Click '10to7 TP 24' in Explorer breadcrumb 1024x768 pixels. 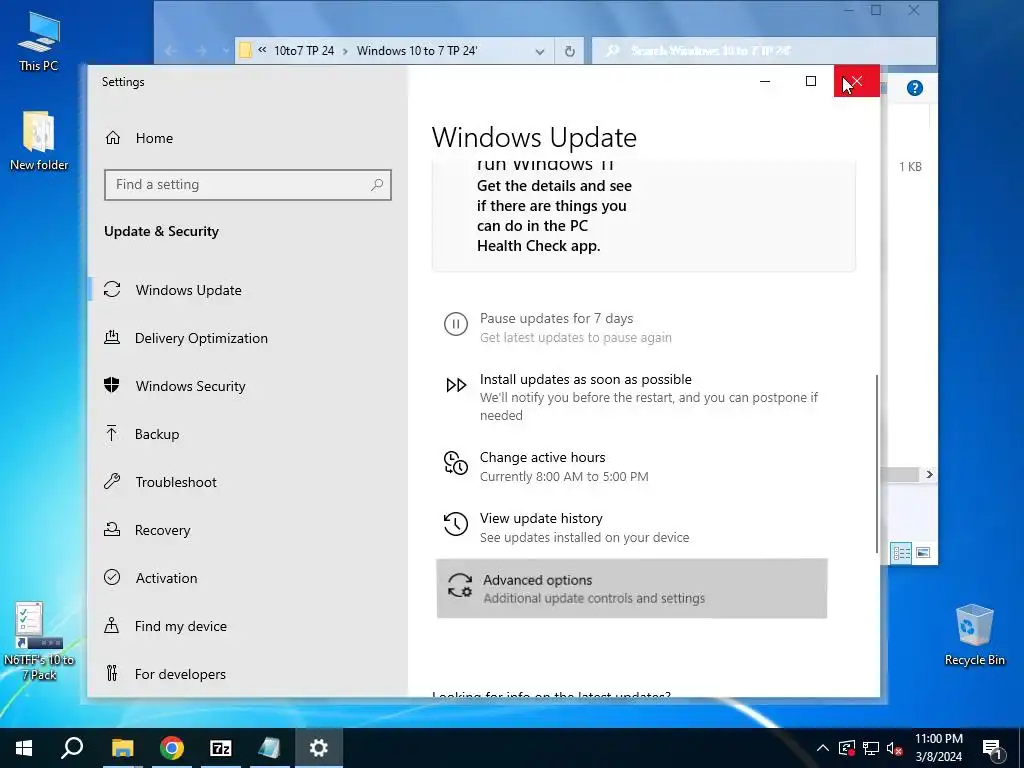click(x=304, y=51)
